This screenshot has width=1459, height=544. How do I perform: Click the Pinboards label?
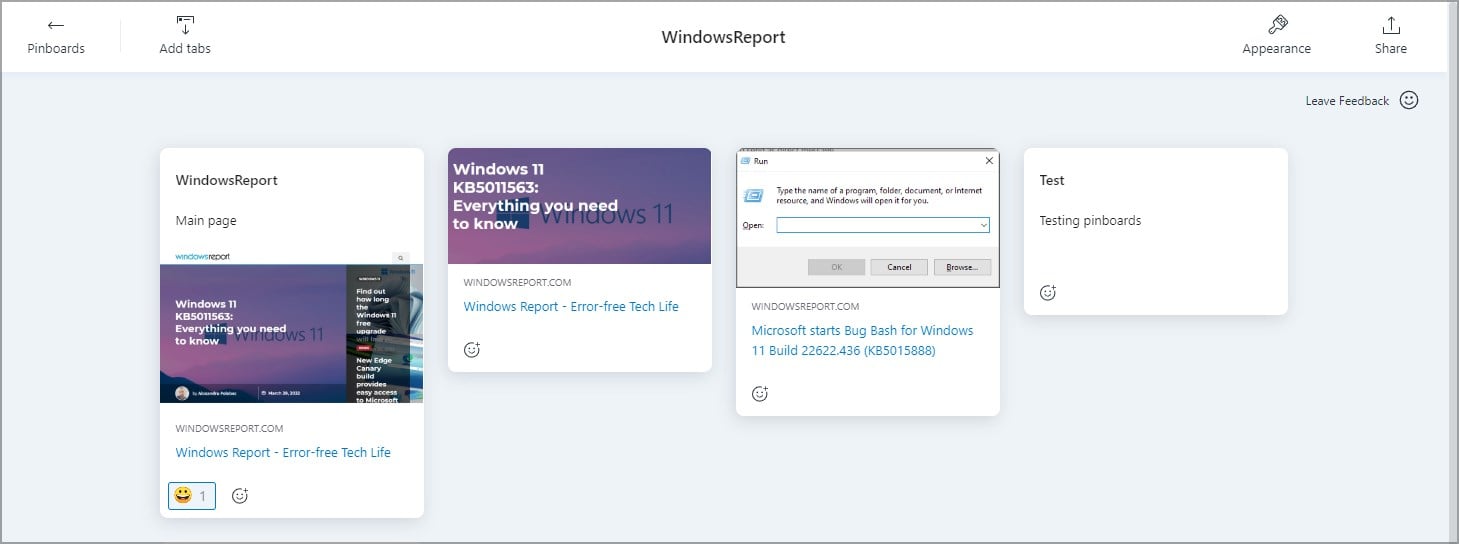(x=56, y=49)
